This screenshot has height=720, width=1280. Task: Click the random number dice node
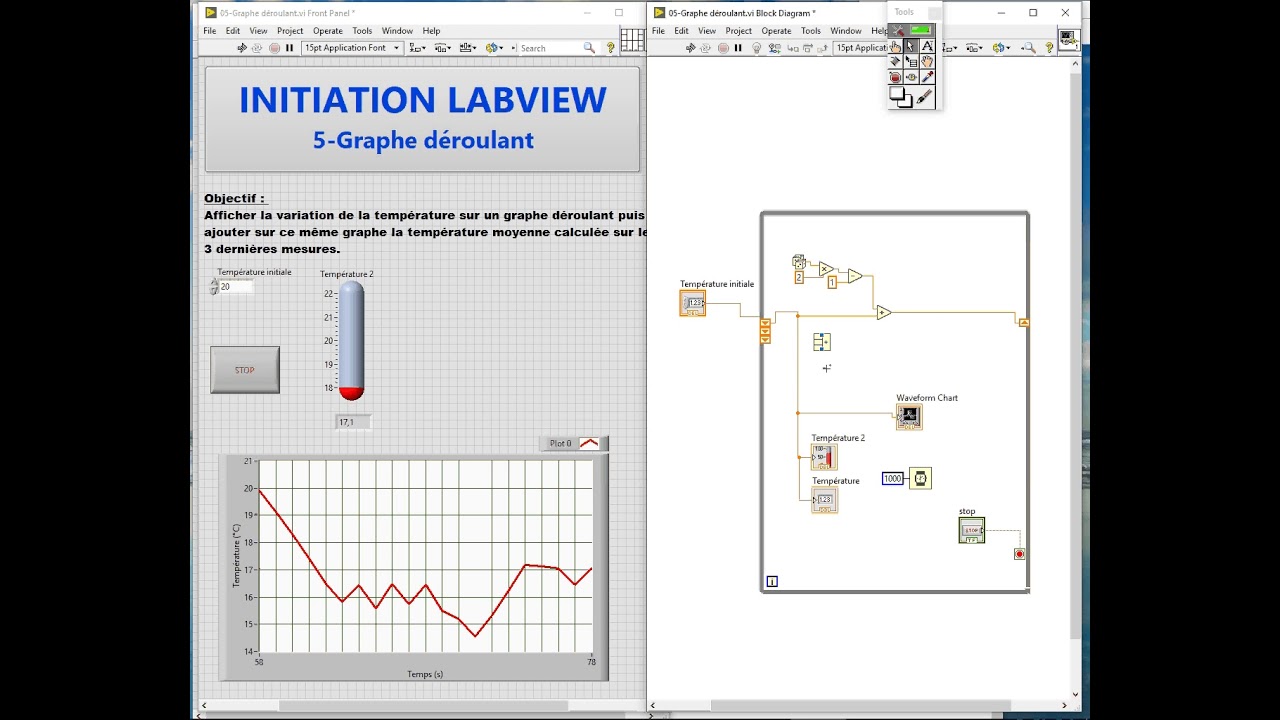coord(798,261)
